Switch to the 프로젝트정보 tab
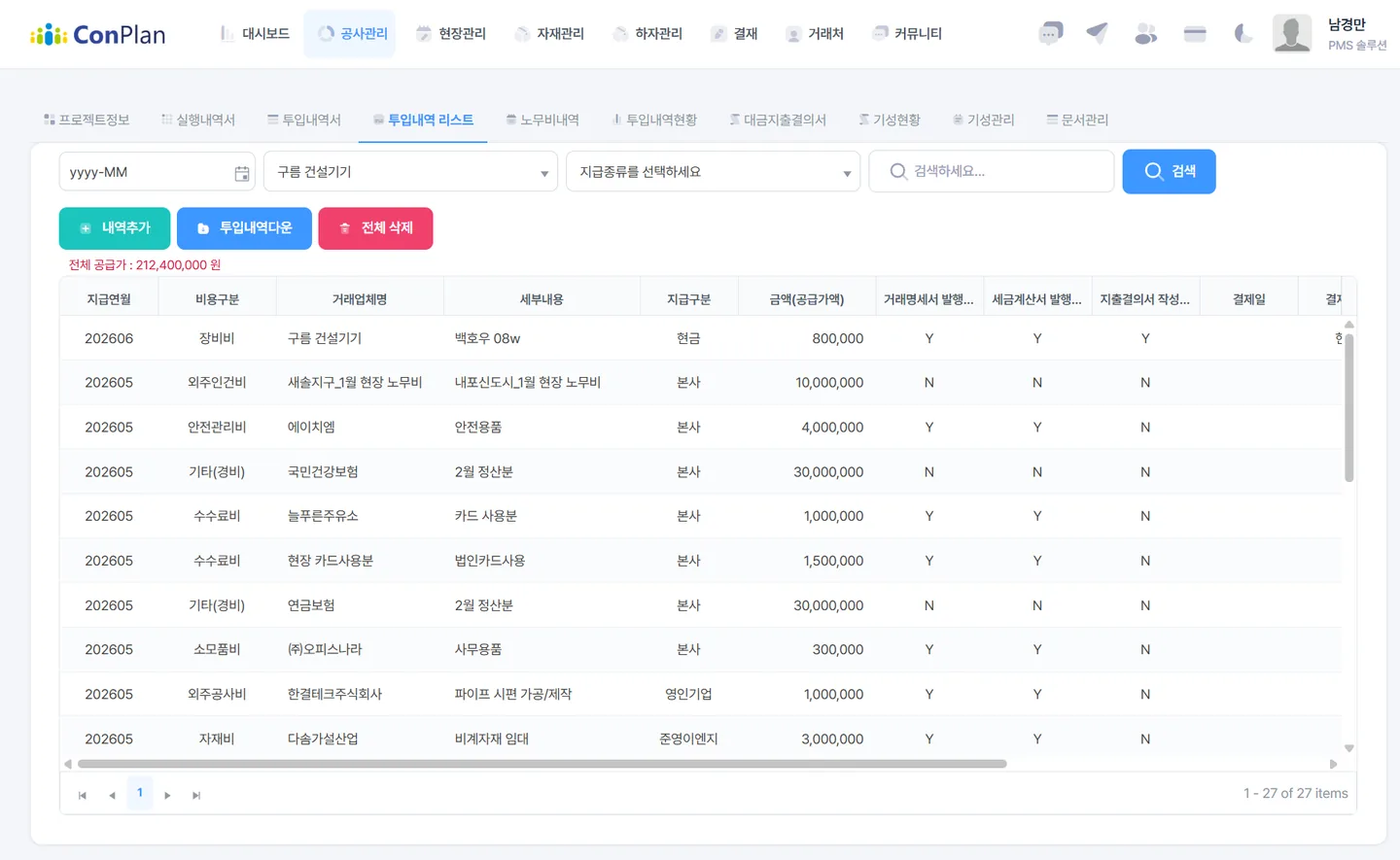The width and height of the screenshot is (1400, 860). point(87,120)
